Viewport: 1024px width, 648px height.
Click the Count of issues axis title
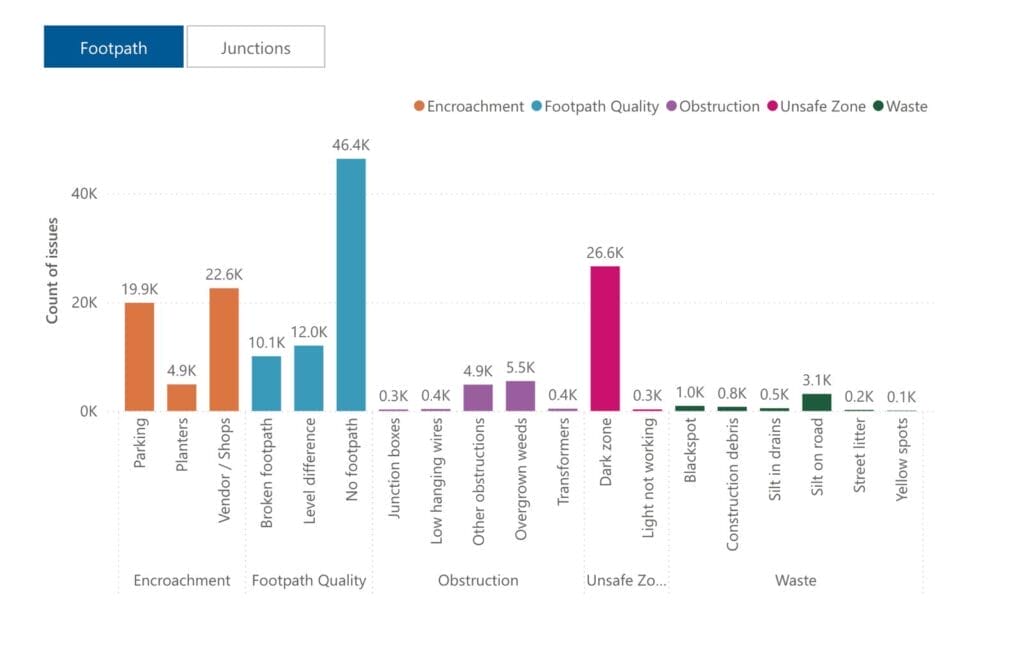(55, 270)
